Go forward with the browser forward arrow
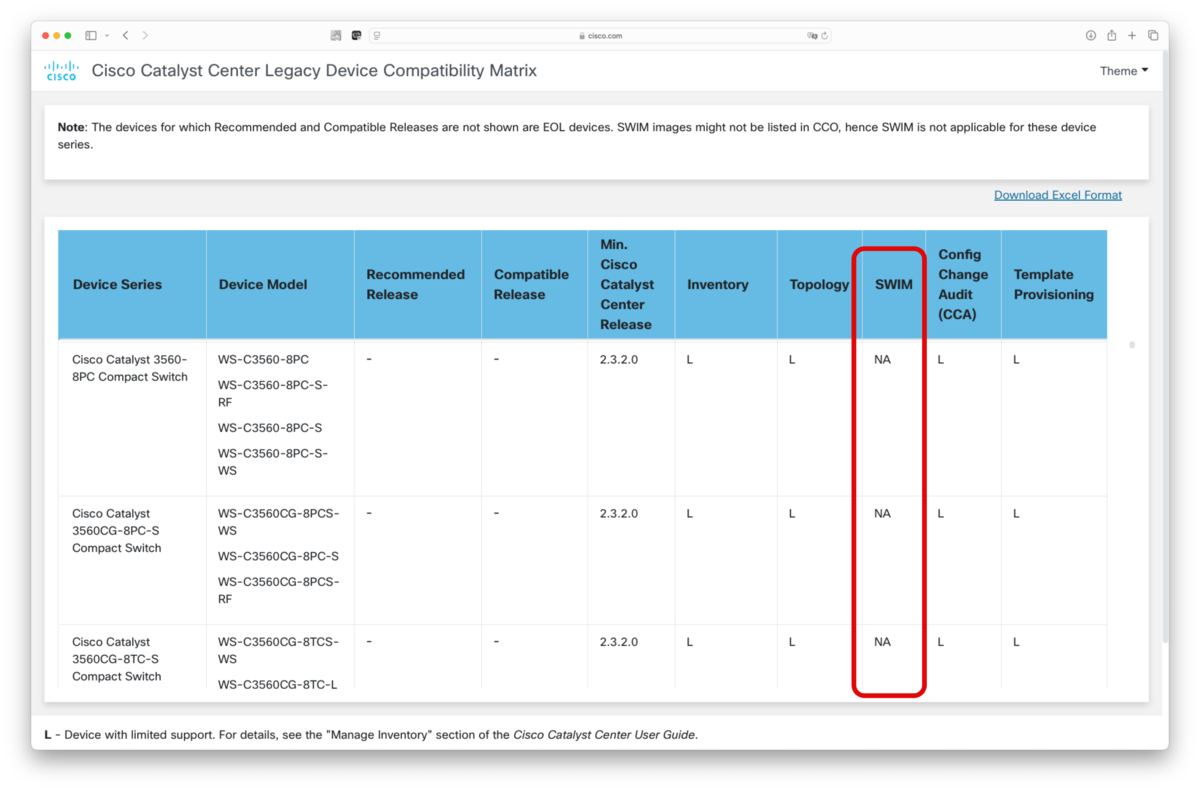Image resolution: width=1200 pixels, height=791 pixels. [x=145, y=35]
